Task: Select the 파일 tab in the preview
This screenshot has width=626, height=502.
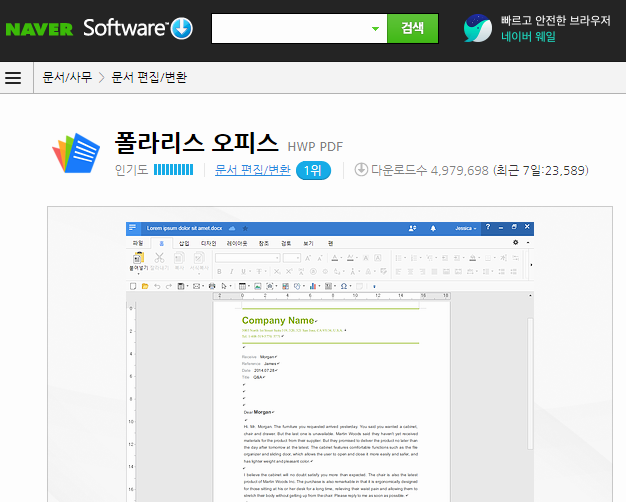Action: coord(138,243)
